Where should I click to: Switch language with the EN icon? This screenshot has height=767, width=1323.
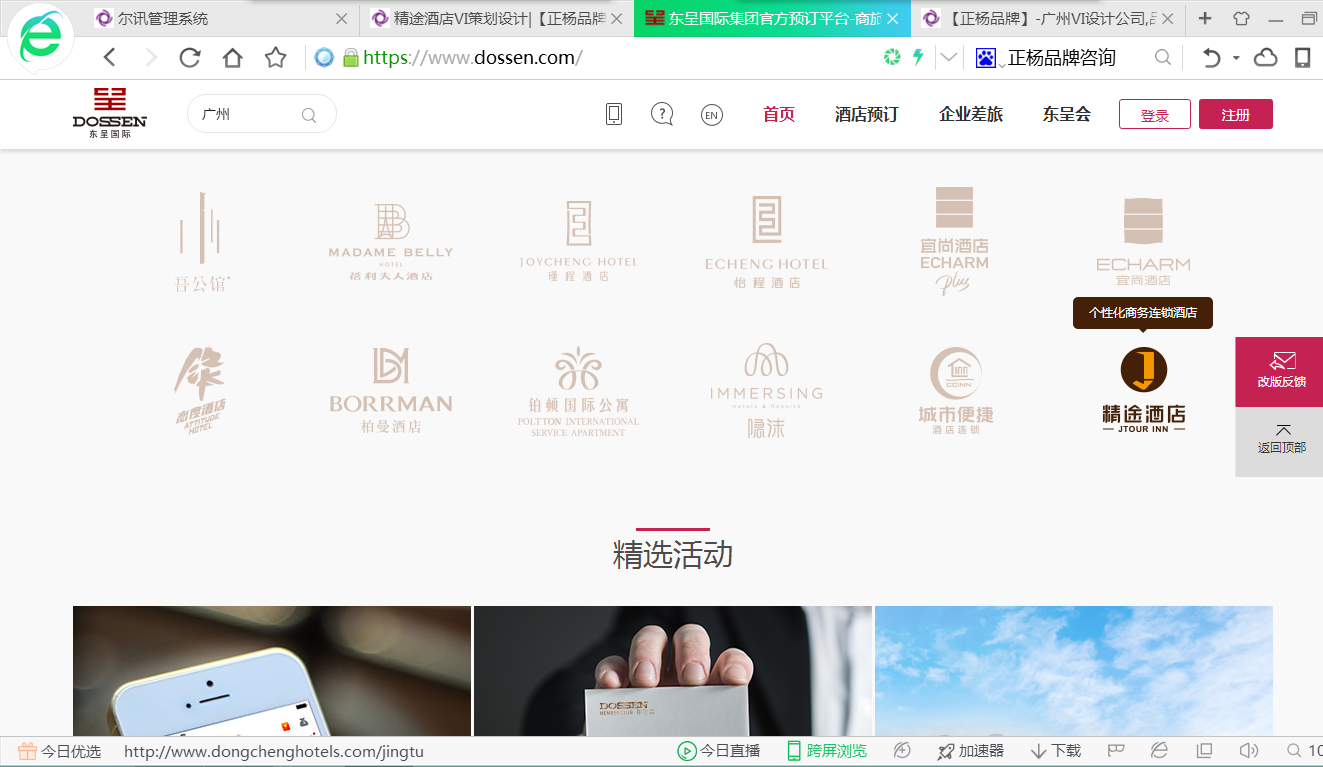(x=711, y=115)
